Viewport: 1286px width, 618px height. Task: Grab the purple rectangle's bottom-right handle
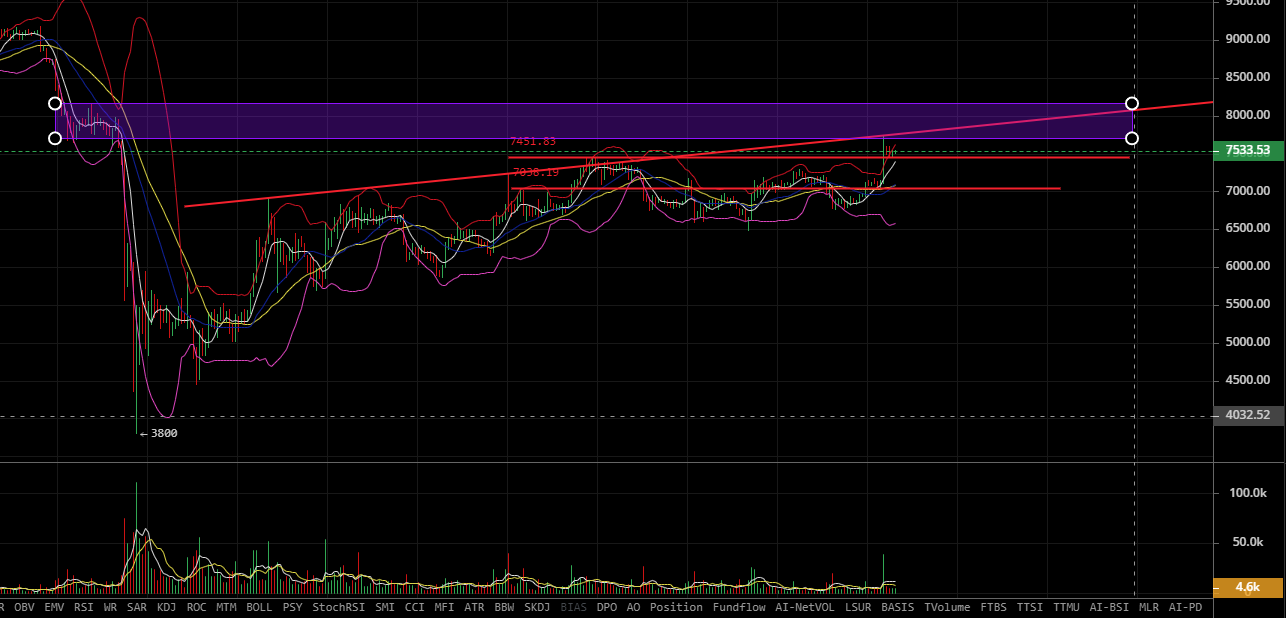tap(1132, 138)
